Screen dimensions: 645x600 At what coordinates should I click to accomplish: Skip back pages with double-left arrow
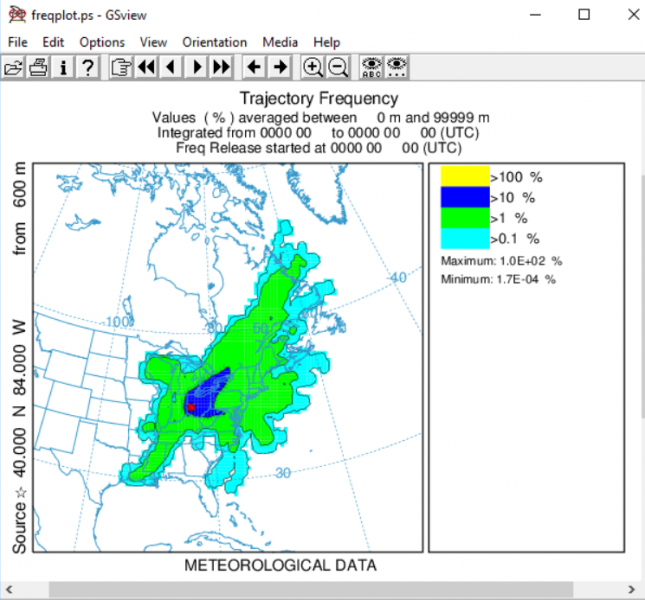pos(147,67)
